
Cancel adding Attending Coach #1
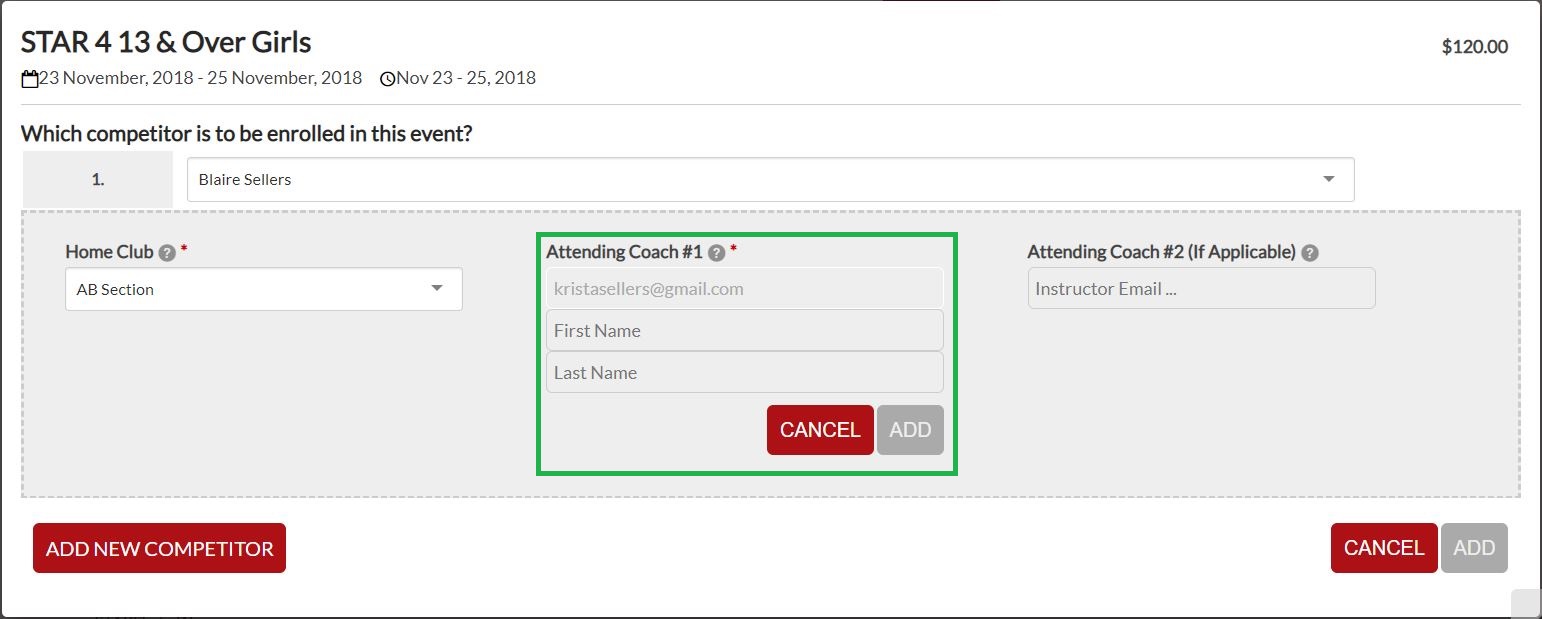coord(820,430)
